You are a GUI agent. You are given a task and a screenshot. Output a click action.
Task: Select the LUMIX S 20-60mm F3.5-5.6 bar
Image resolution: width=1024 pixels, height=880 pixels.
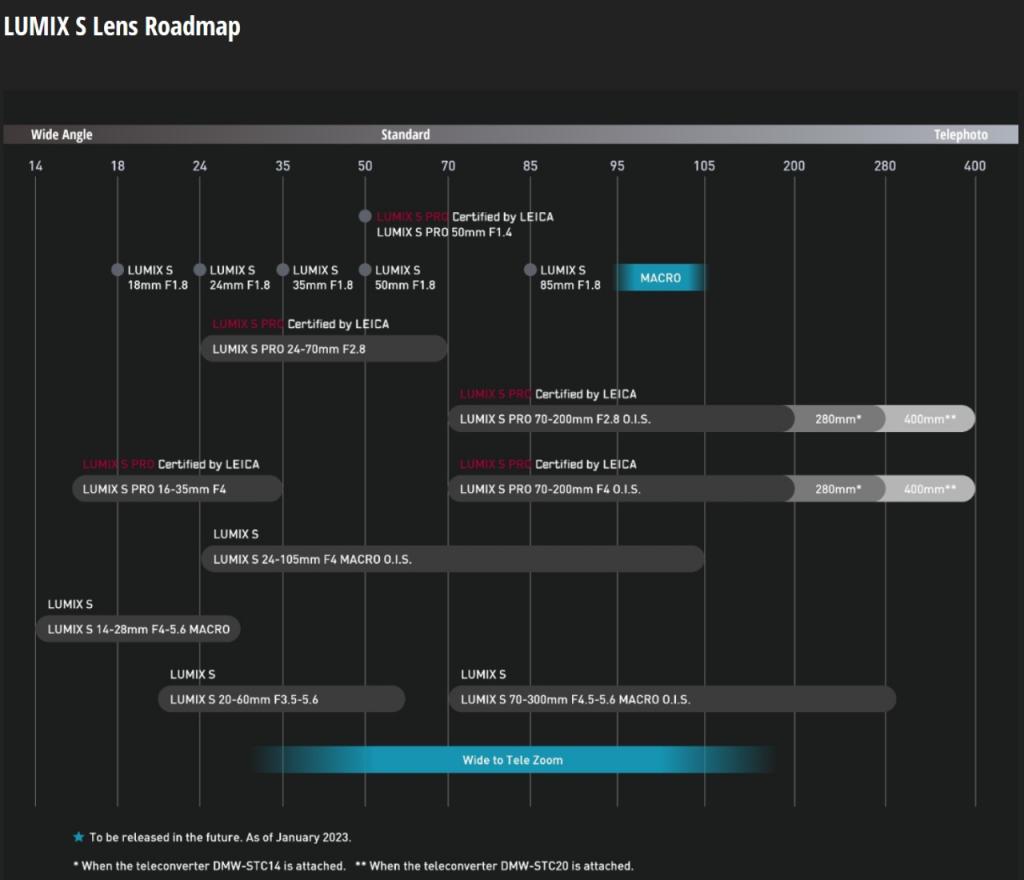point(281,699)
